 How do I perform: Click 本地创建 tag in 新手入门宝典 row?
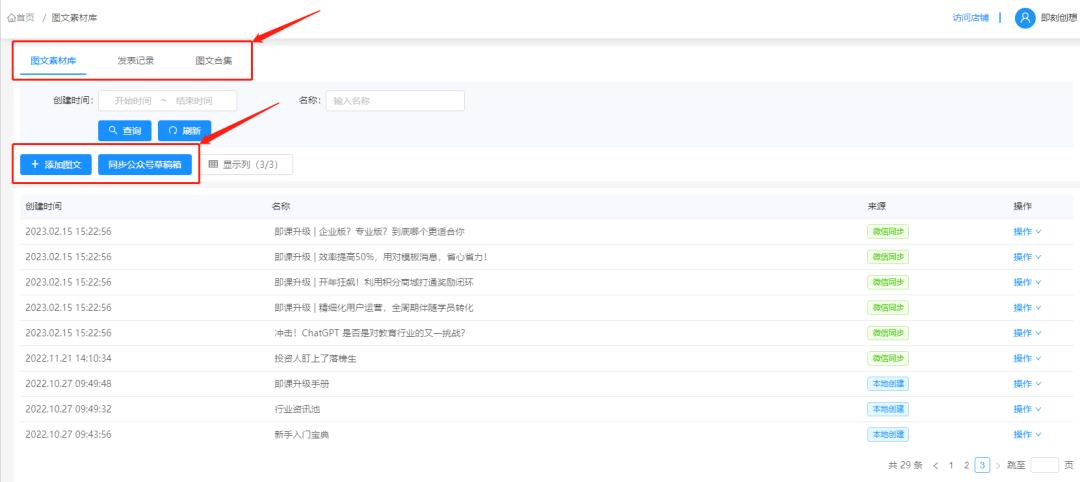(888, 434)
